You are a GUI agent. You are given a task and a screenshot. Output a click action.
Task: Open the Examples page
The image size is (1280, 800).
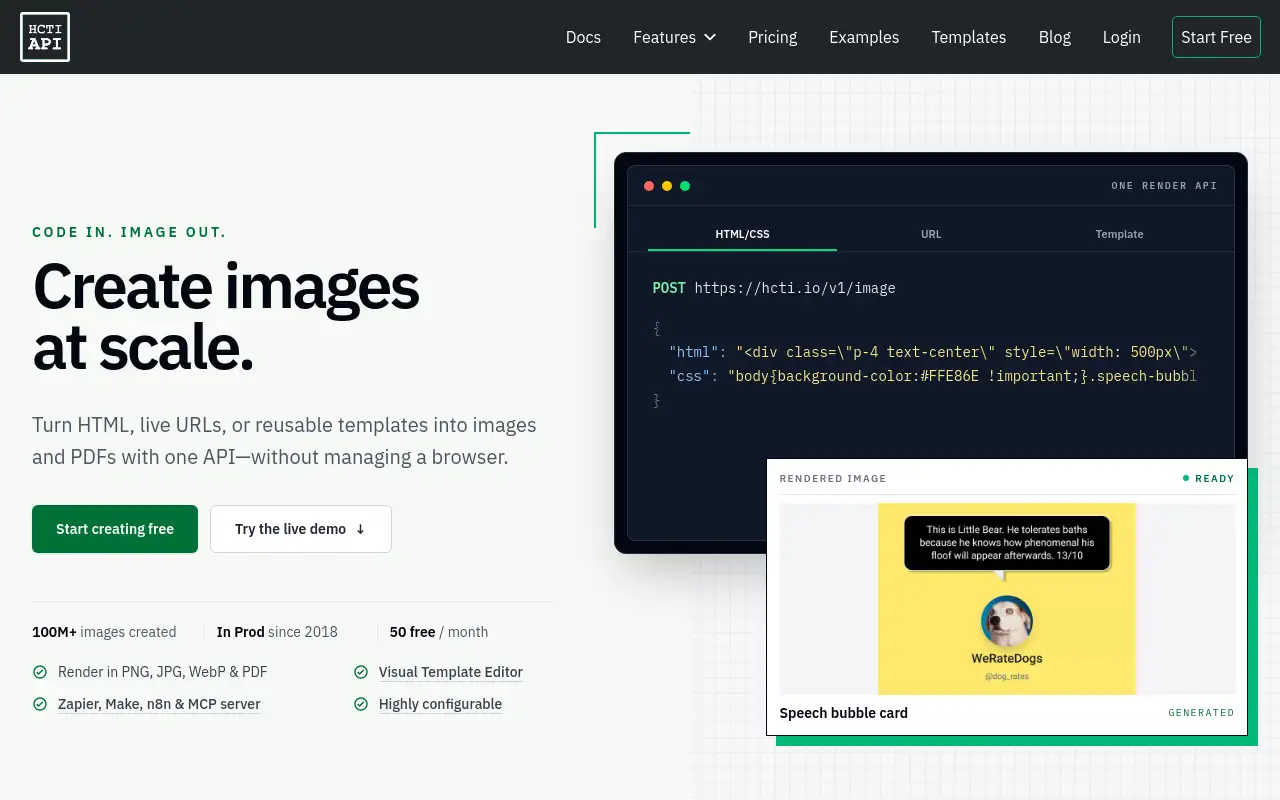click(864, 37)
